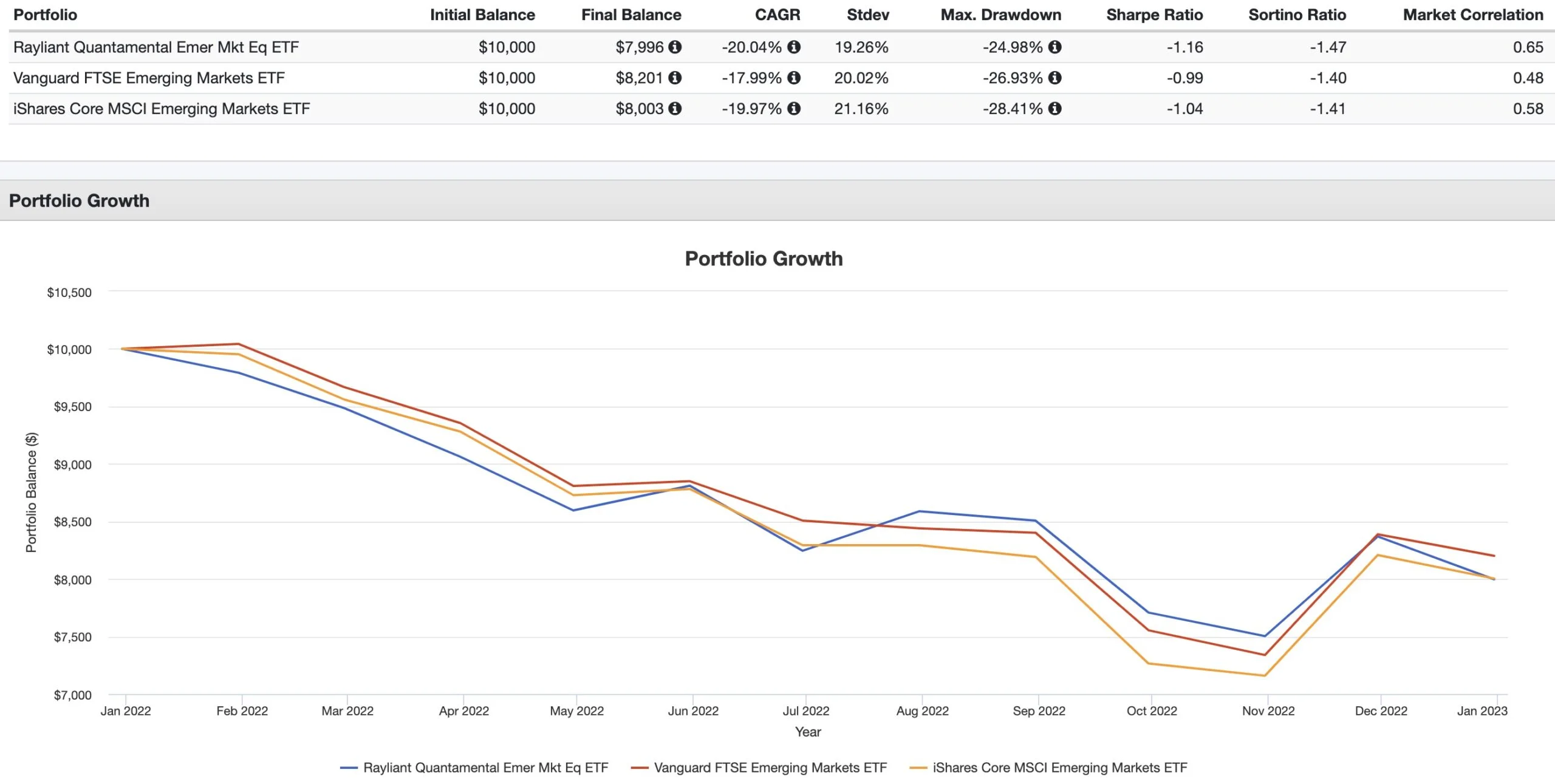This screenshot has width=1555, height=784.
Task: Click the 19.26% Stdev value
Action: coord(861,47)
